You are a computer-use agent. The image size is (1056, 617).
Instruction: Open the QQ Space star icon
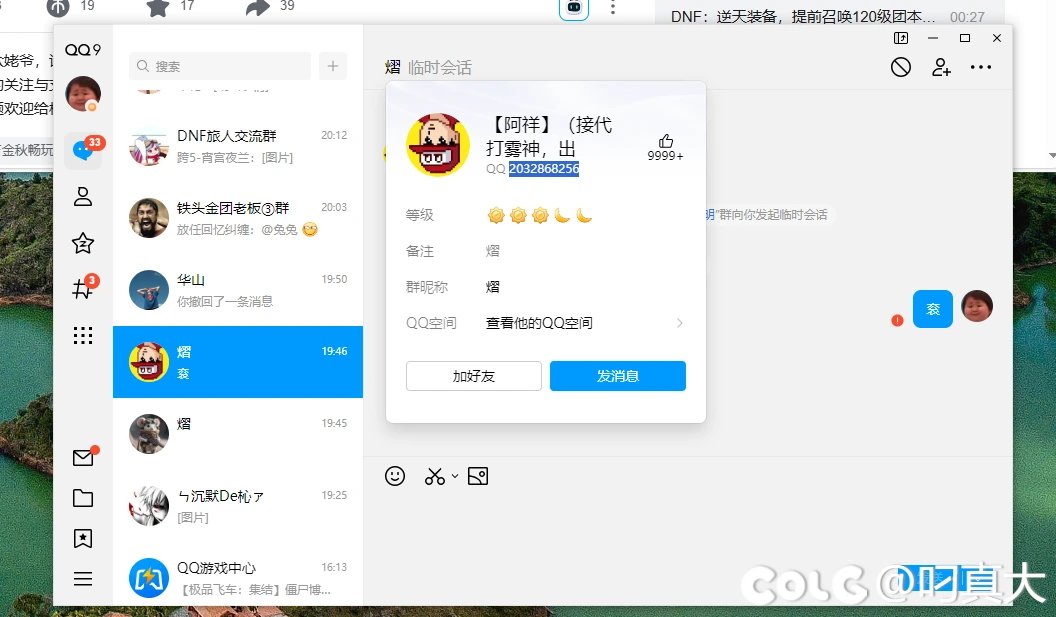coord(83,243)
